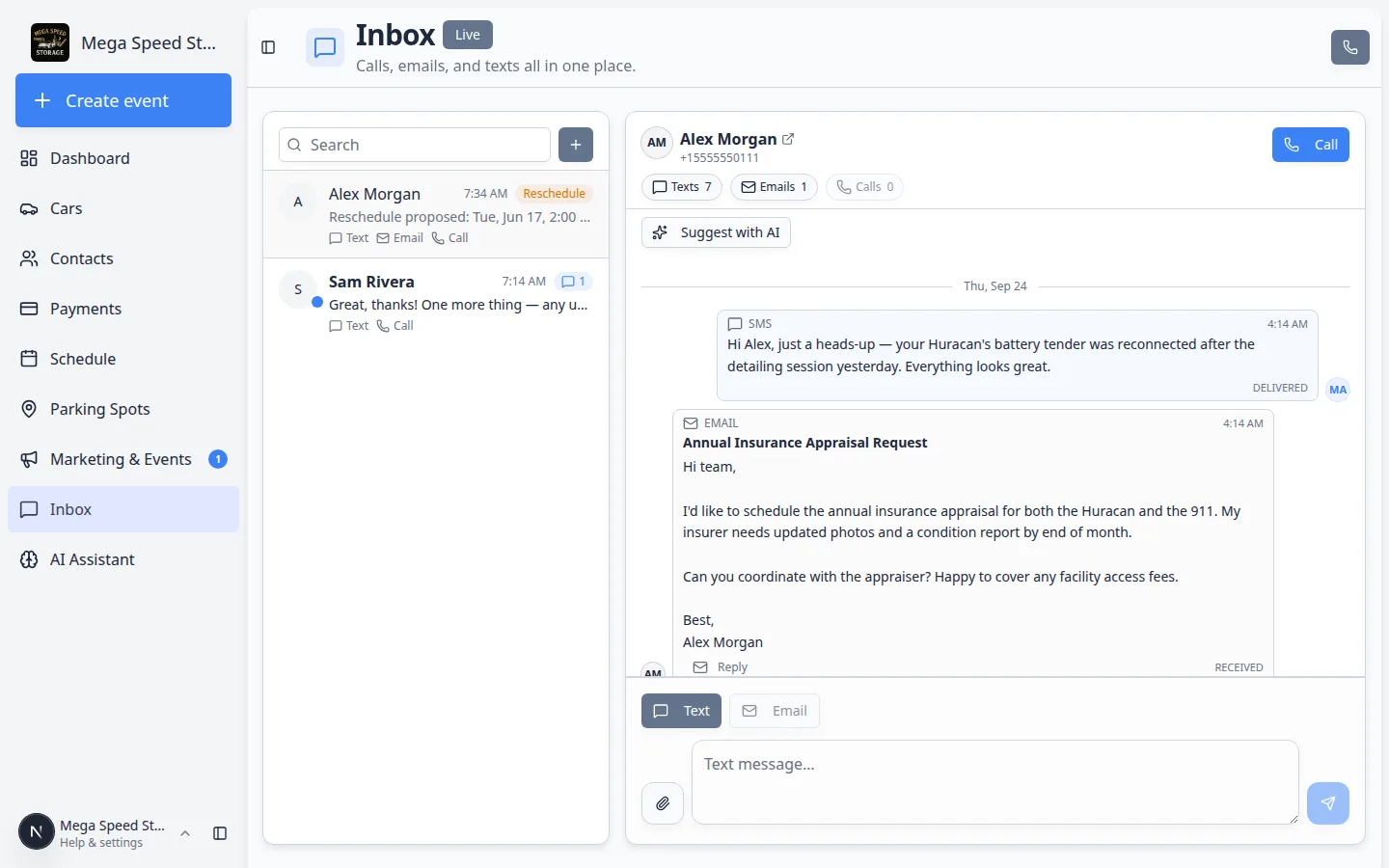Call Alex Morgan with Call button

click(1311, 145)
